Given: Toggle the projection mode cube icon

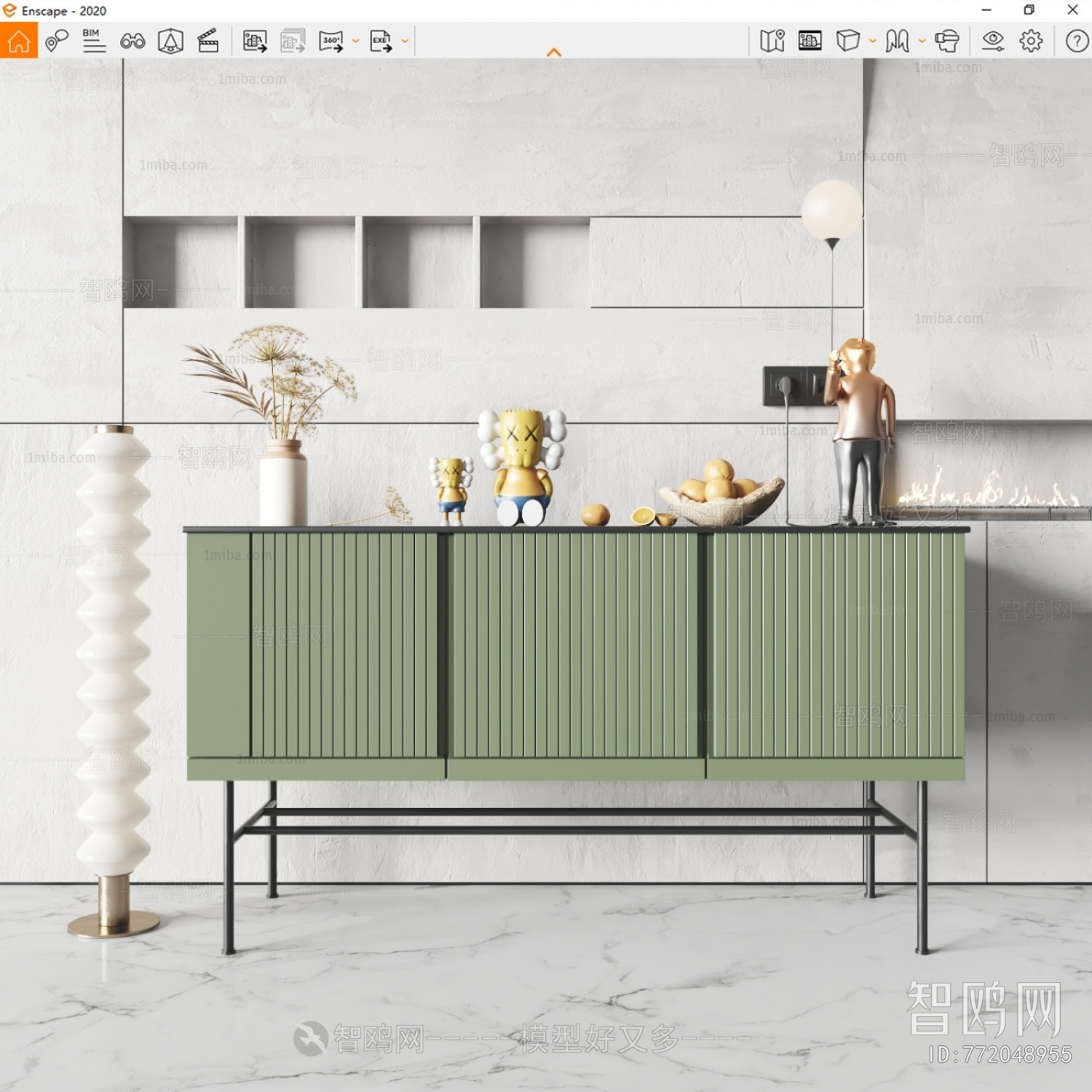Looking at the screenshot, I should (848, 41).
